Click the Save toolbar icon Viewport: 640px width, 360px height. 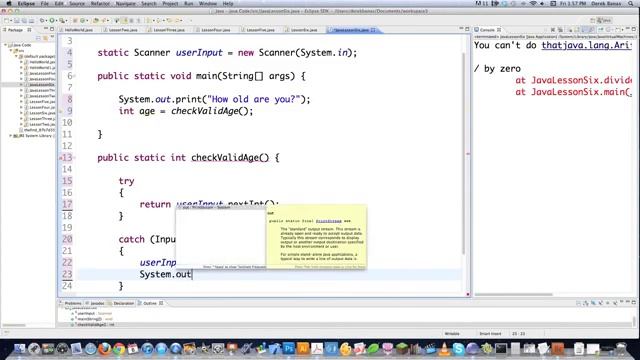(x=17, y=20)
